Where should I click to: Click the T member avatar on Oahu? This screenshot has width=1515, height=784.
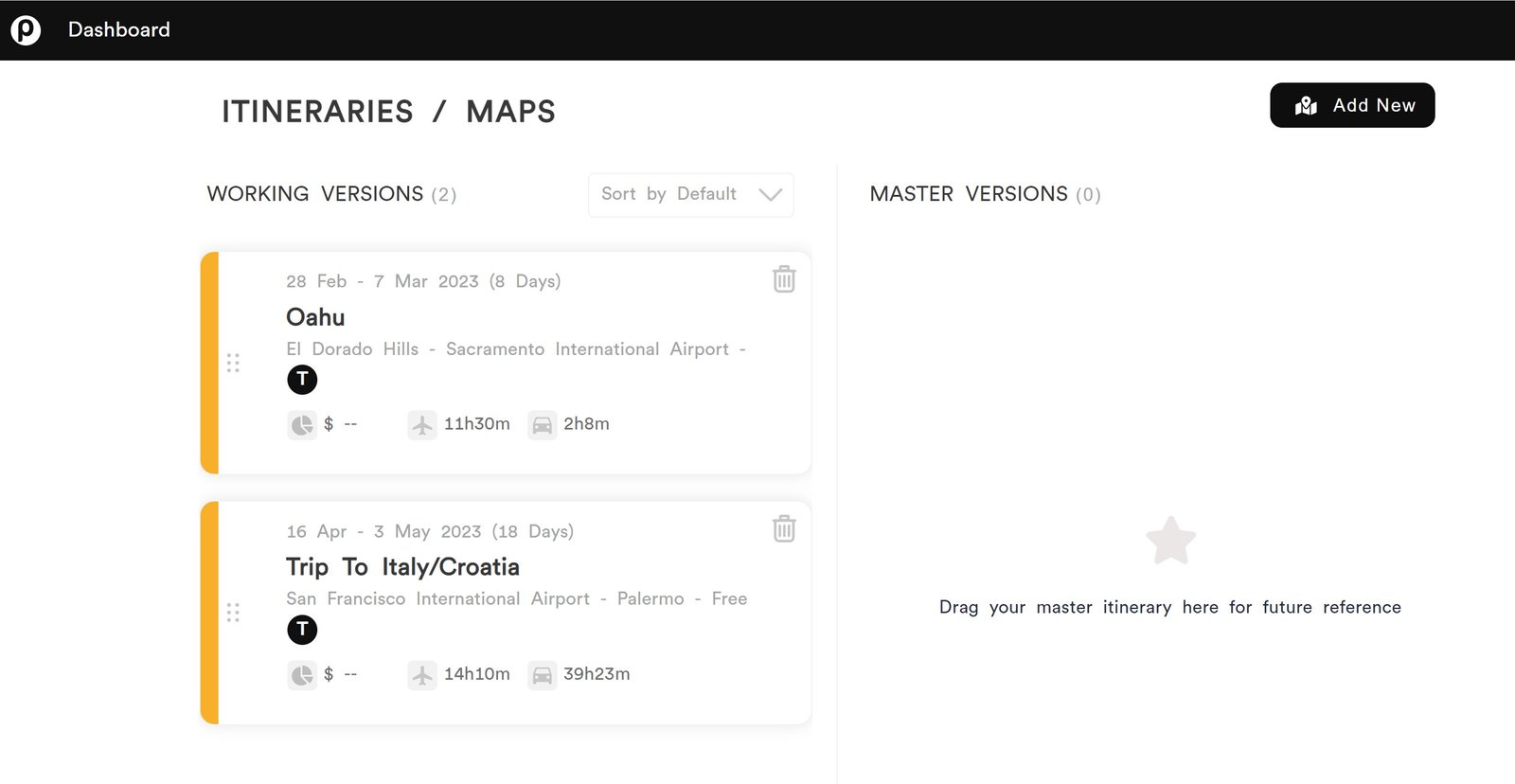pos(302,380)
